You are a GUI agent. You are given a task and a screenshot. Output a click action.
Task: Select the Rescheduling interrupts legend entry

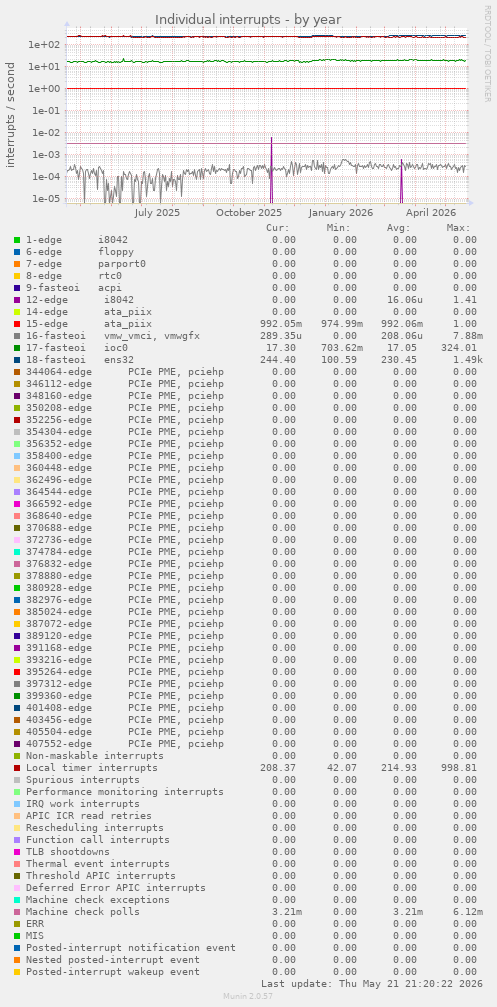click(x=94, y=827)
